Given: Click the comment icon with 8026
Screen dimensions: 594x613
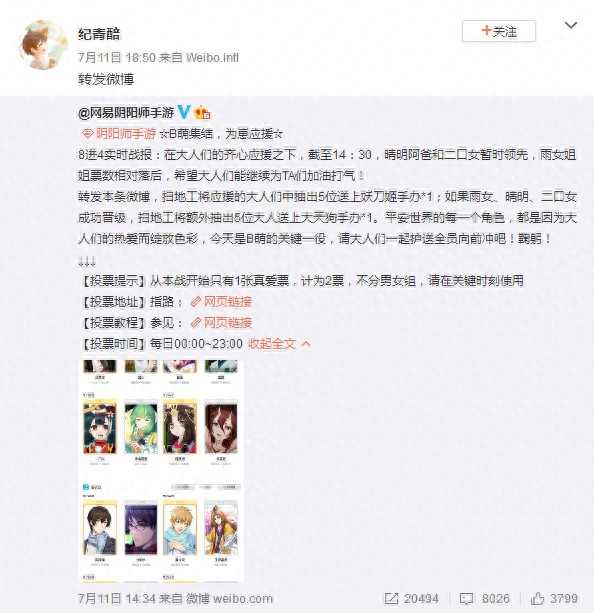Looking at the screenshot, I should coord(485,599).
